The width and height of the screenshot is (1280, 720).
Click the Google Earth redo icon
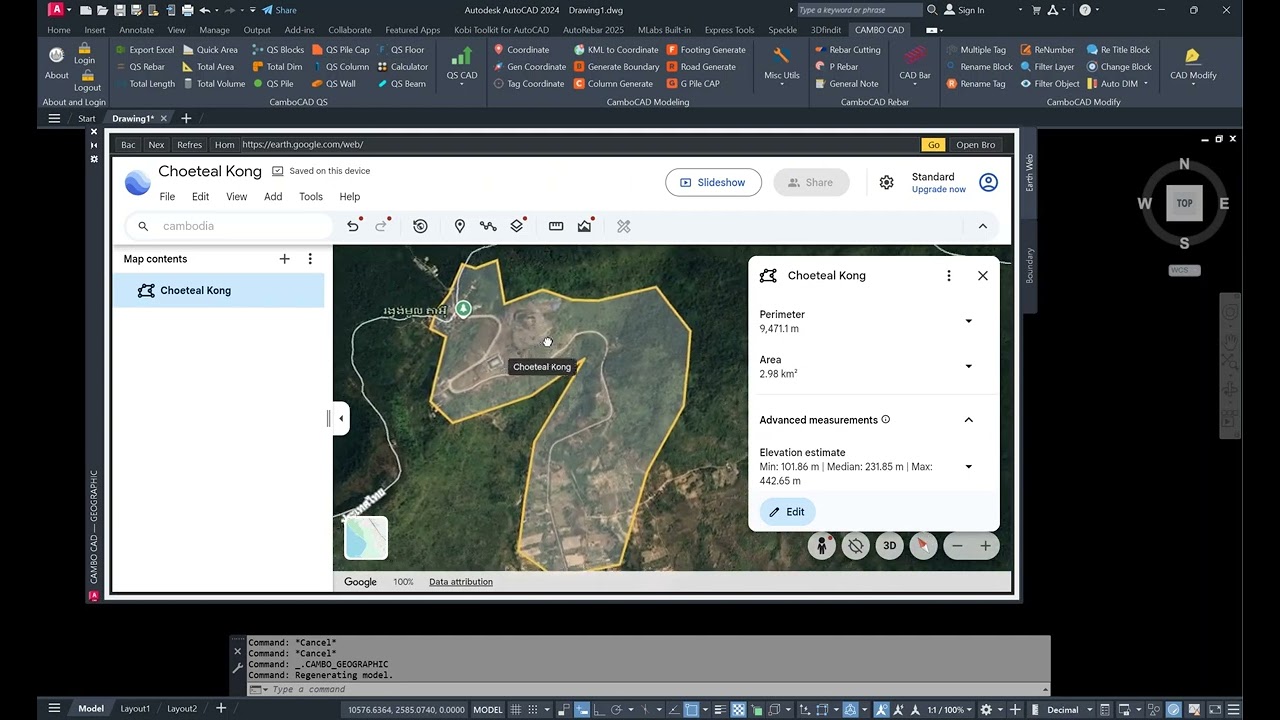click(381, 226)
